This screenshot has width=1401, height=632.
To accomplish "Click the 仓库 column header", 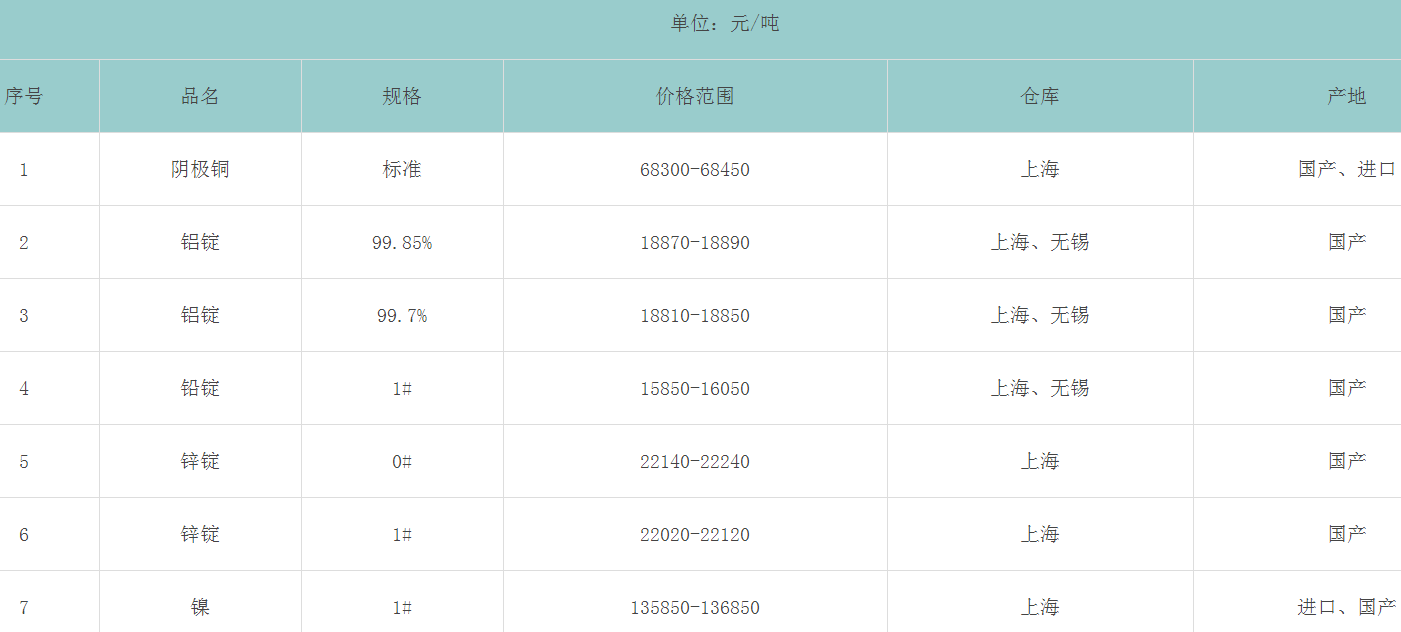I will click(x=1040, y=96).
